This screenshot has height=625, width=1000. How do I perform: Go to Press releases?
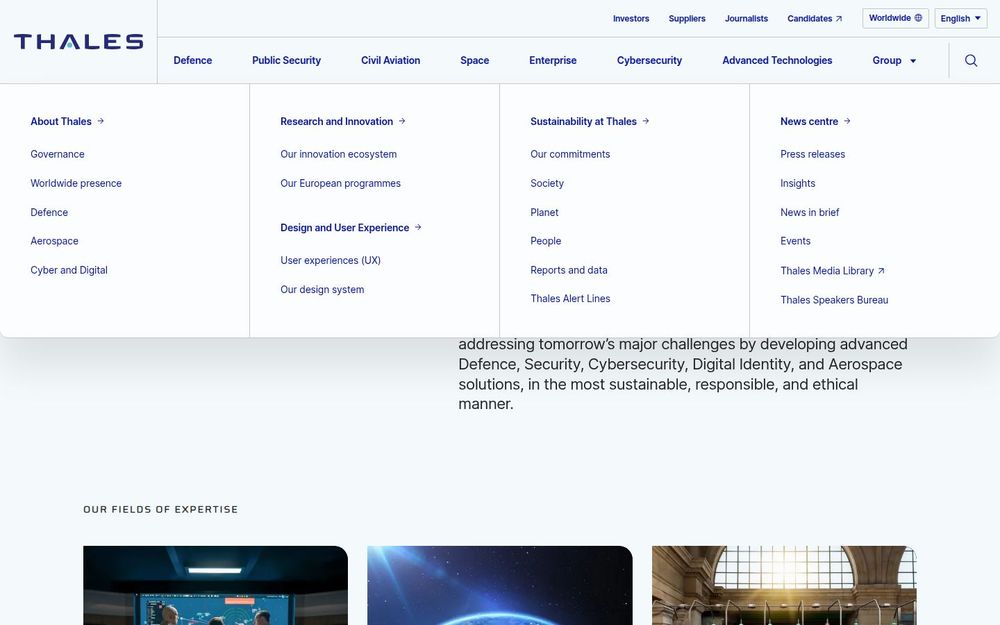812,154
